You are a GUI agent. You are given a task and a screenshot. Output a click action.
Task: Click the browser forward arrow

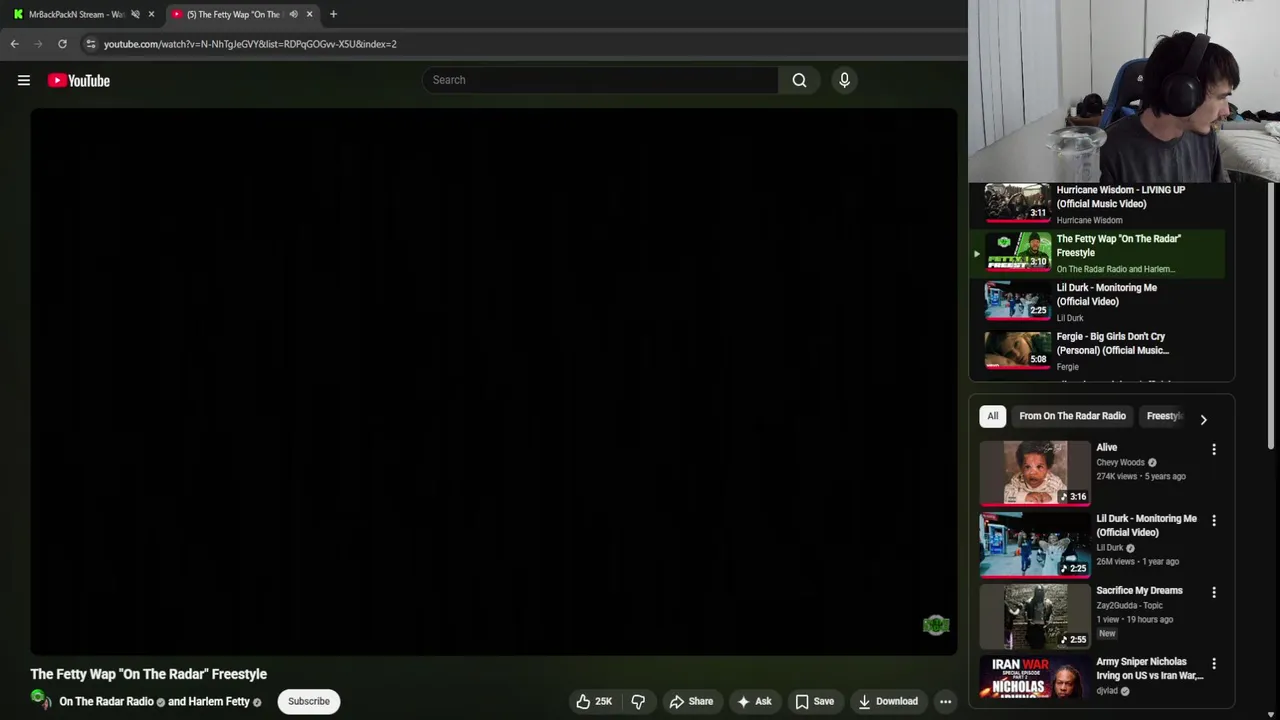38,44
